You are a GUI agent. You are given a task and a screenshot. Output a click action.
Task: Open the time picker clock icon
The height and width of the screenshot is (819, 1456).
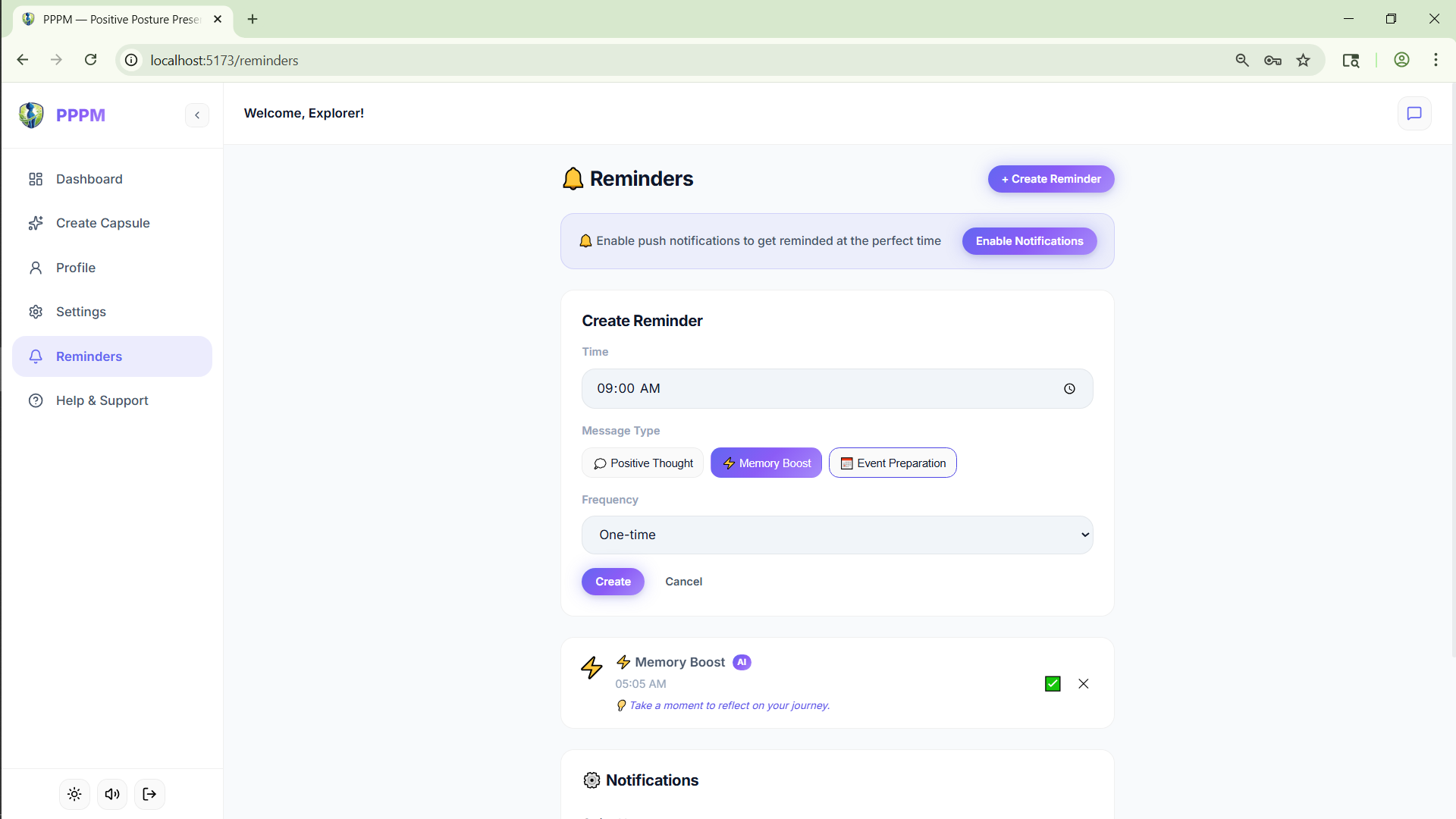1069,389
